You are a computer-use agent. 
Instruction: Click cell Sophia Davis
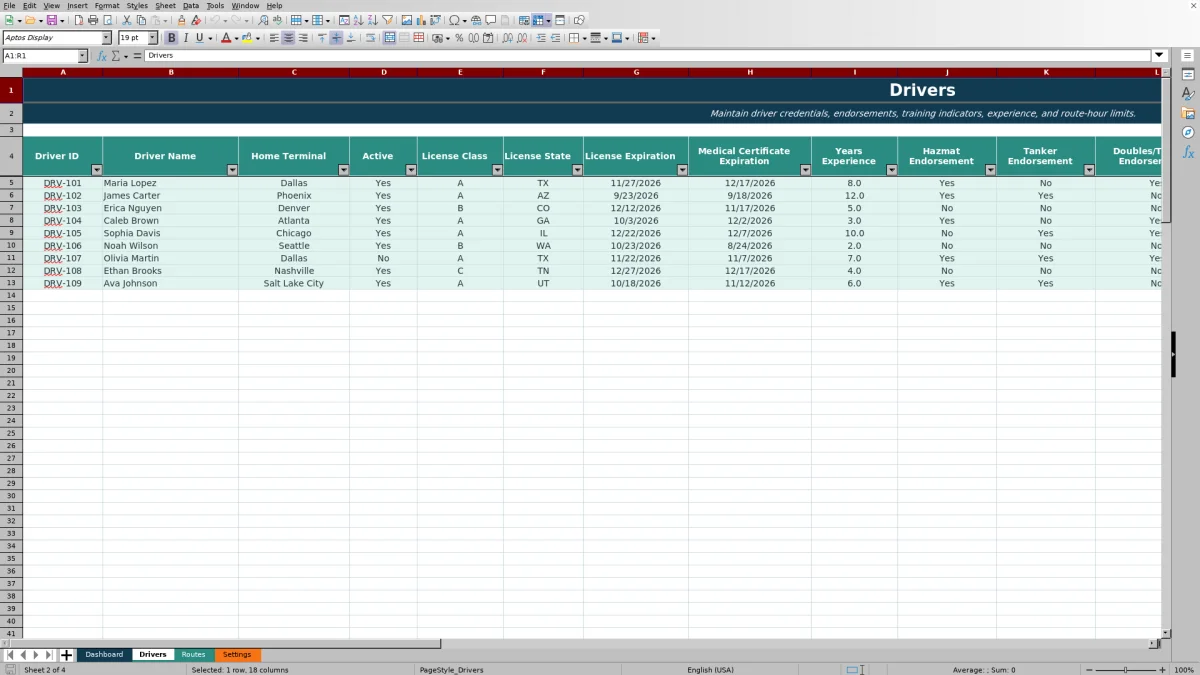(x=170, y=233)
